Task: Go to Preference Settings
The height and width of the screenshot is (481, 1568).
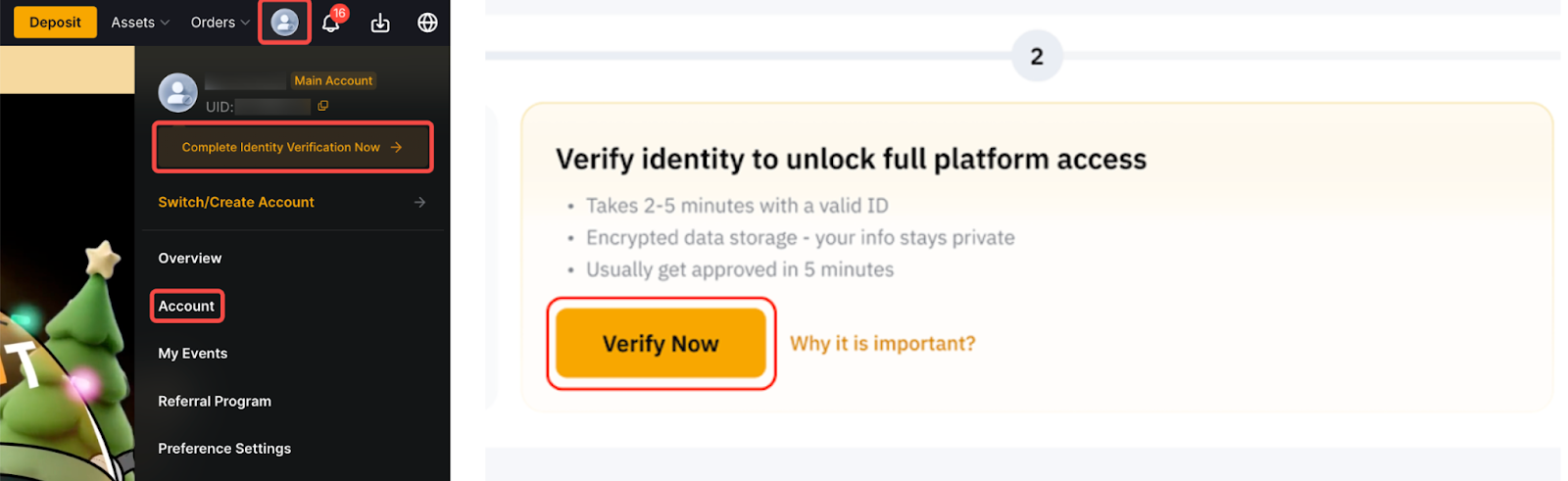Action: [x=224, y=449]
